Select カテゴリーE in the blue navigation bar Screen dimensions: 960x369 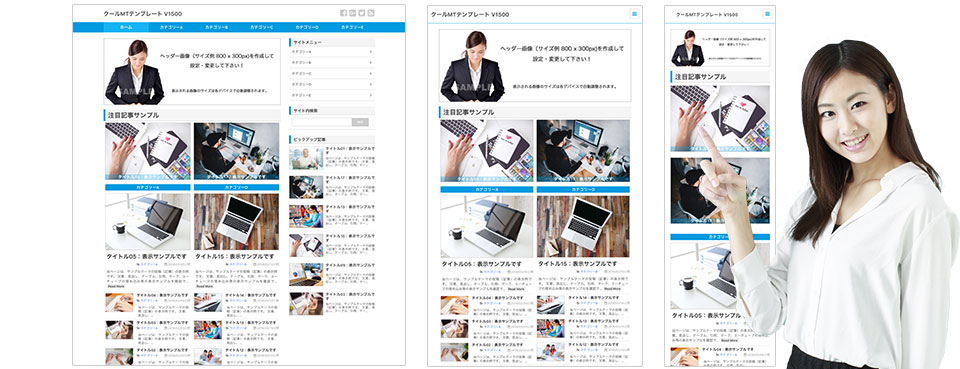pyautogui.click(x=353, y=27)
